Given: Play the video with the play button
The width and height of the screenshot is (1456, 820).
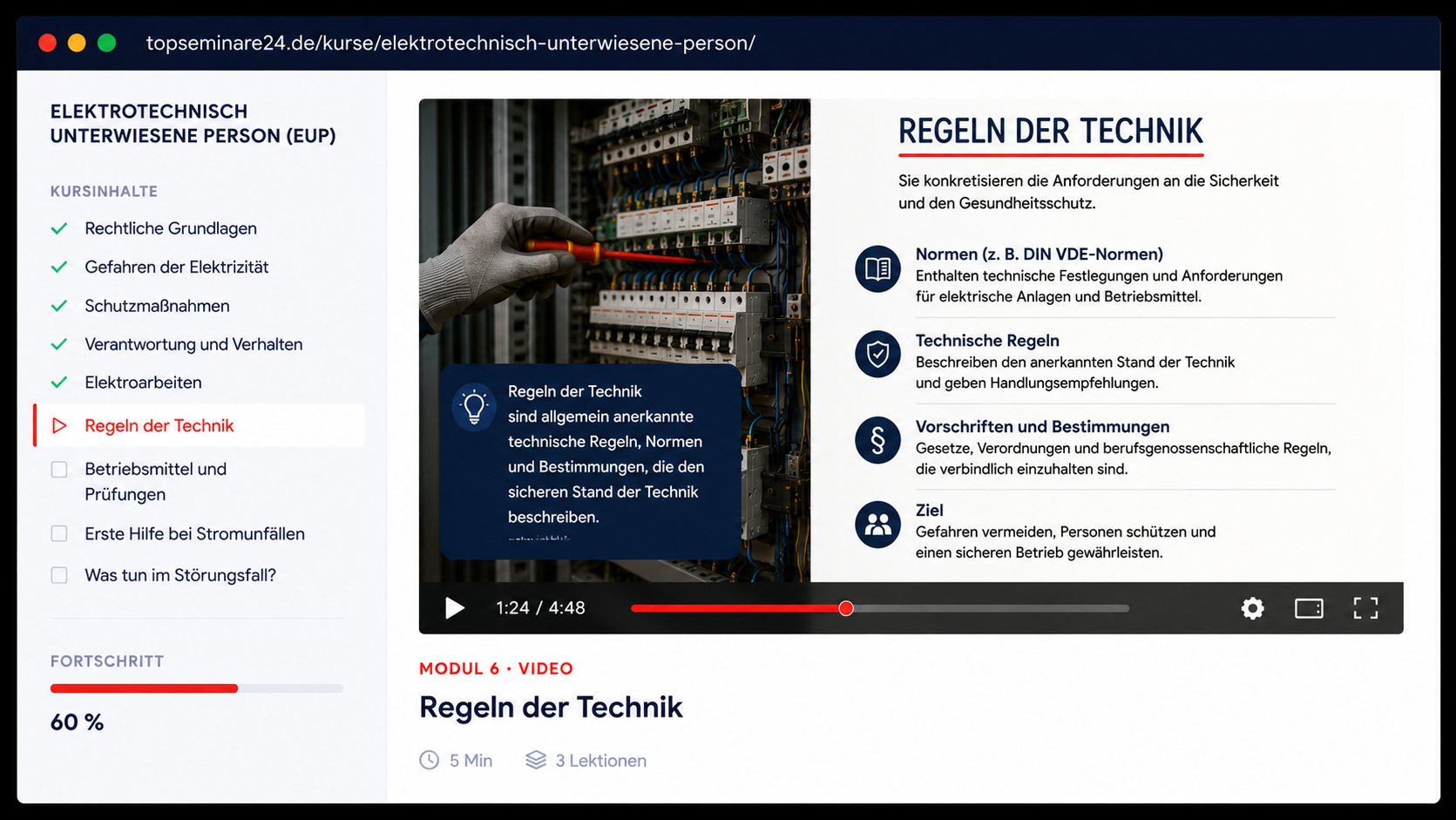Looking at the screenshot, I should [x=454, y=608].
